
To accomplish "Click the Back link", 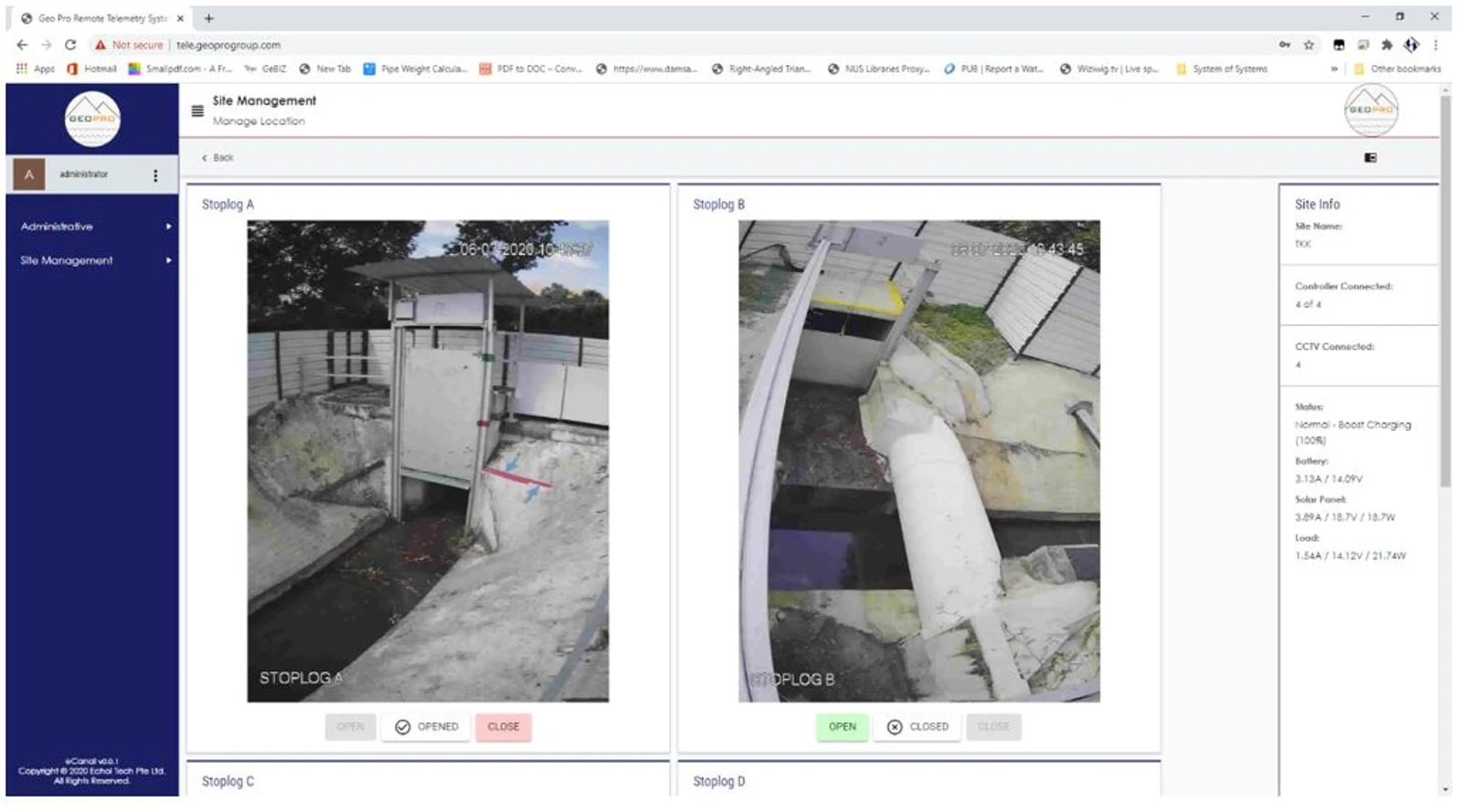I will pyautogui.click(x=217, y=158).
